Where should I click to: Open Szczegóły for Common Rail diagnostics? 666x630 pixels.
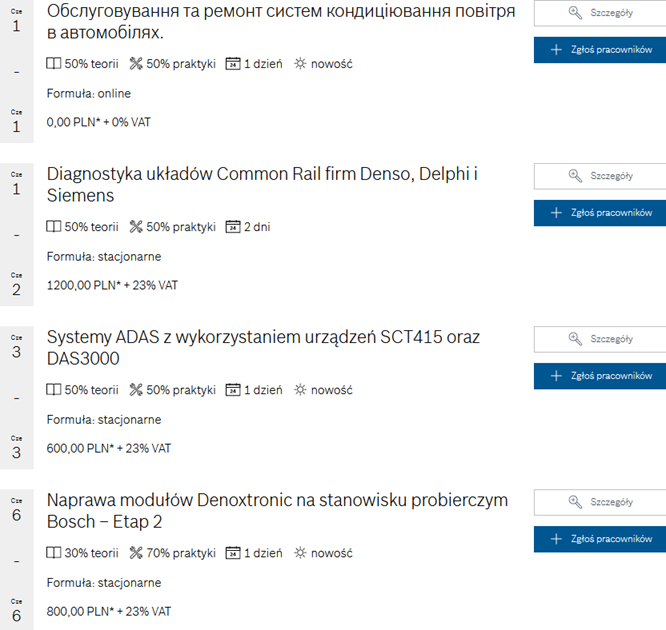(x=599, y=176)
